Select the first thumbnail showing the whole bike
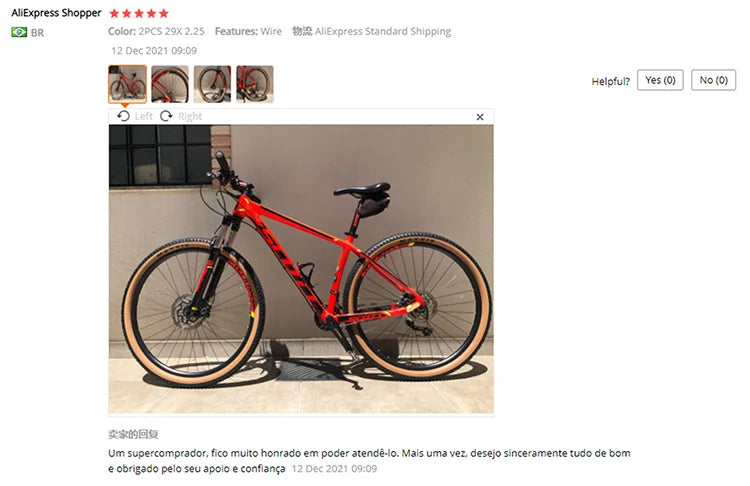750x486 pixels. coord(127,84)
